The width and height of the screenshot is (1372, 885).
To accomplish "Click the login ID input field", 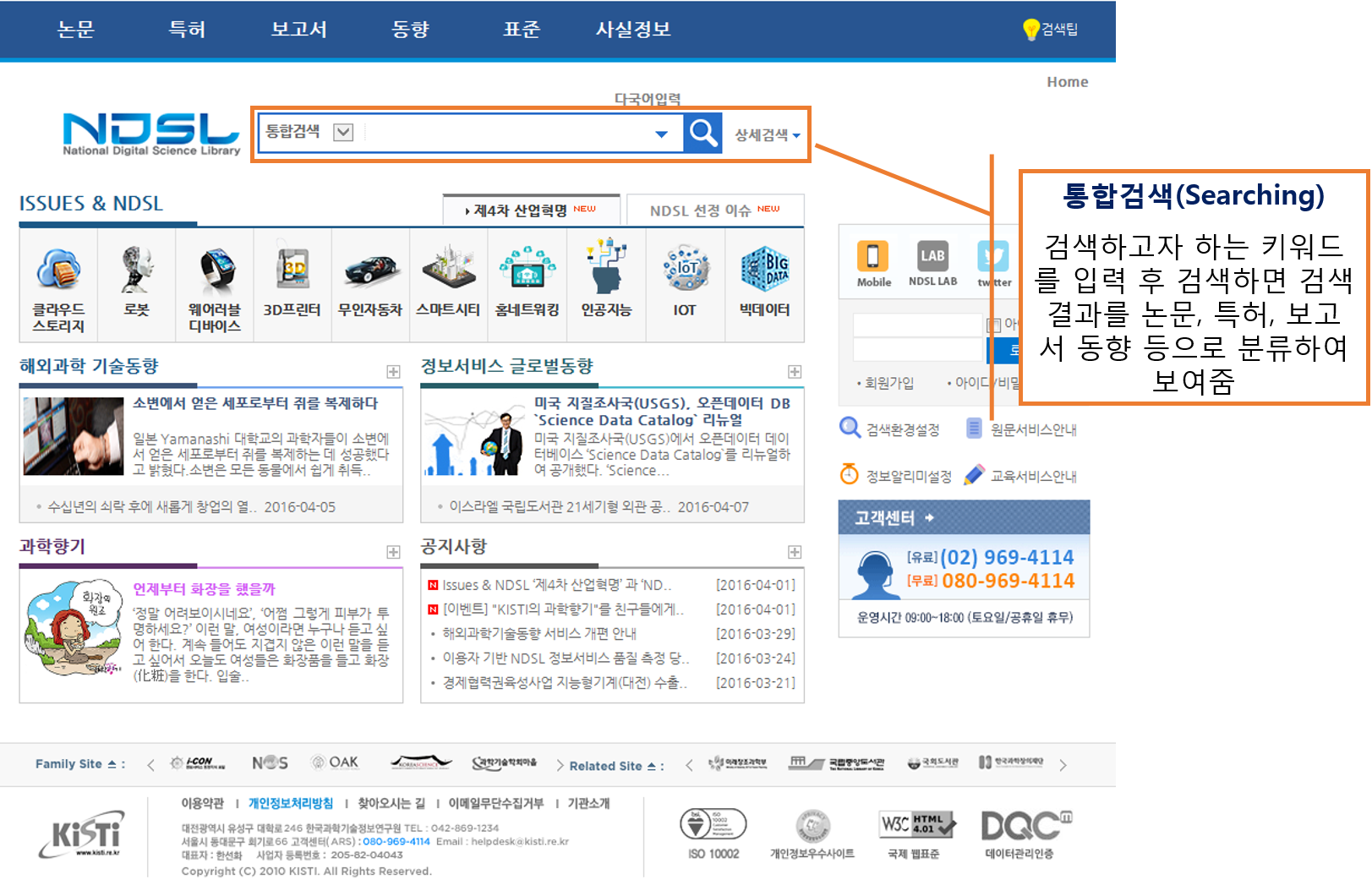I will (x=918, y=325).
